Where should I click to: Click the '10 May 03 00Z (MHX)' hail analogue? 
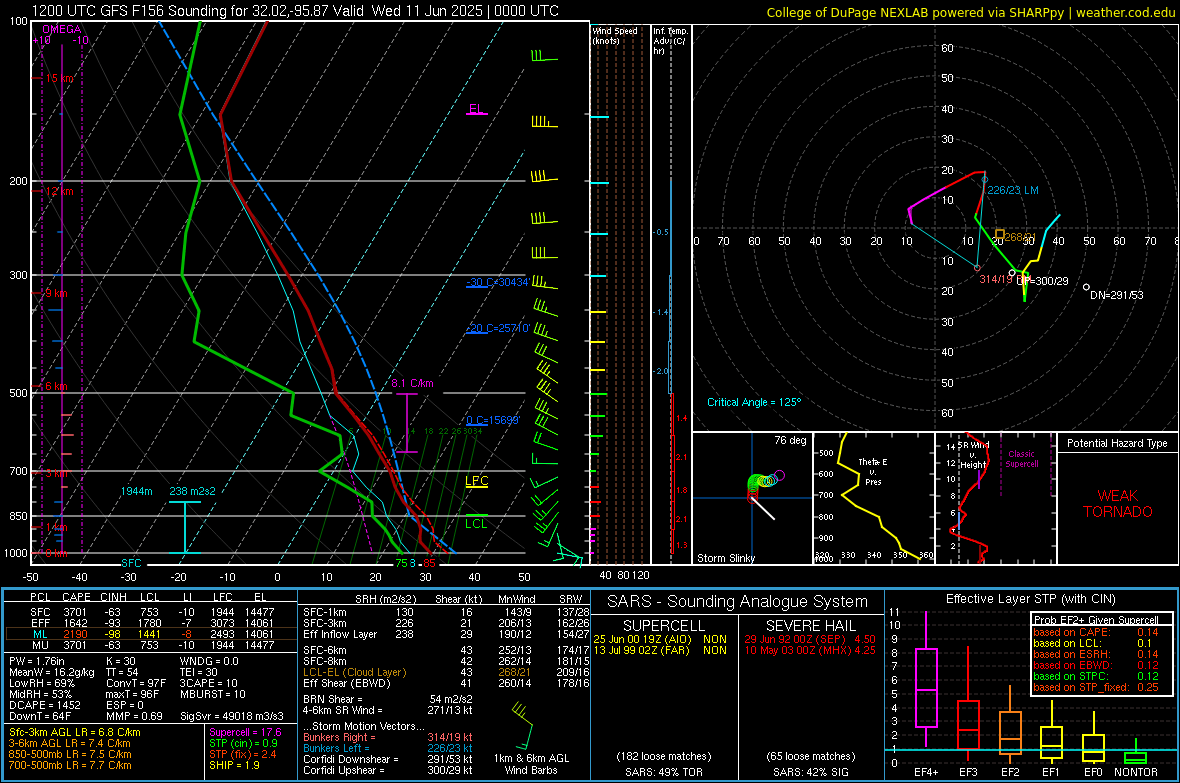(x=797, y=650)
